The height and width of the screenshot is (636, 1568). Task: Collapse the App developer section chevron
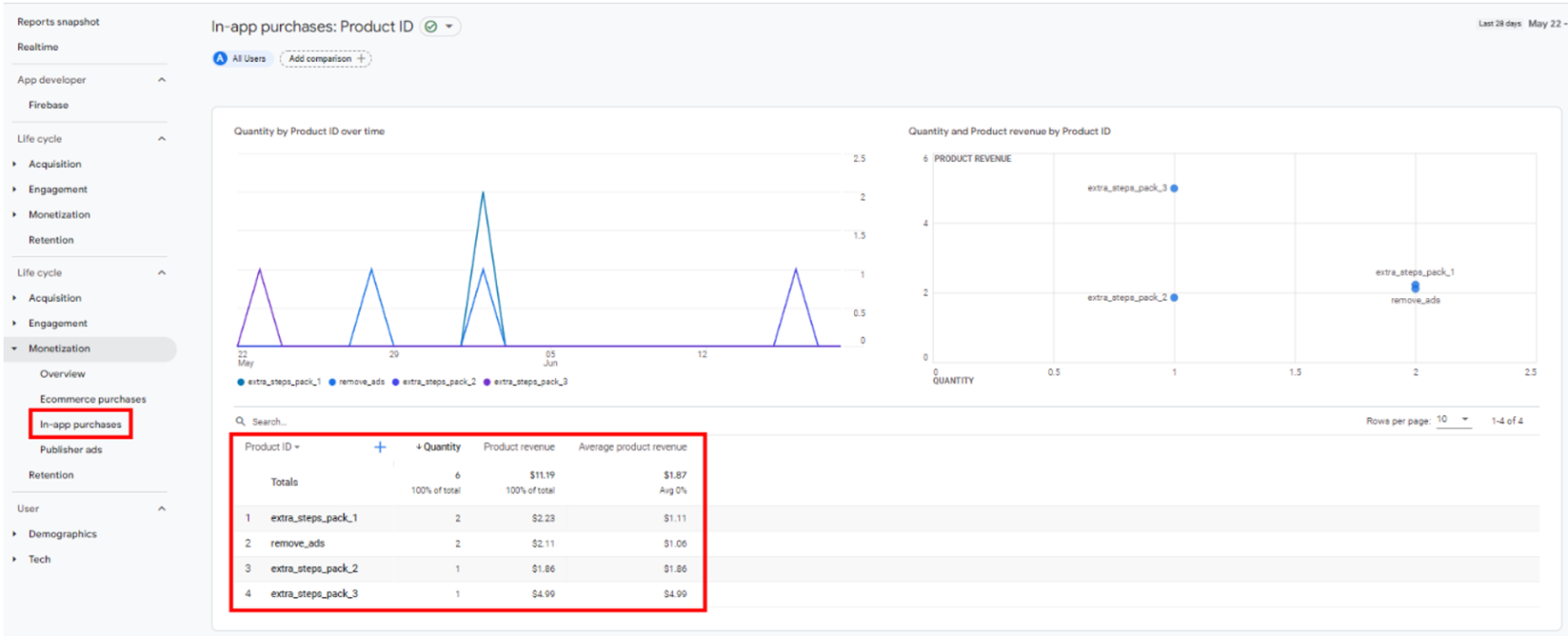click(162, 80)
